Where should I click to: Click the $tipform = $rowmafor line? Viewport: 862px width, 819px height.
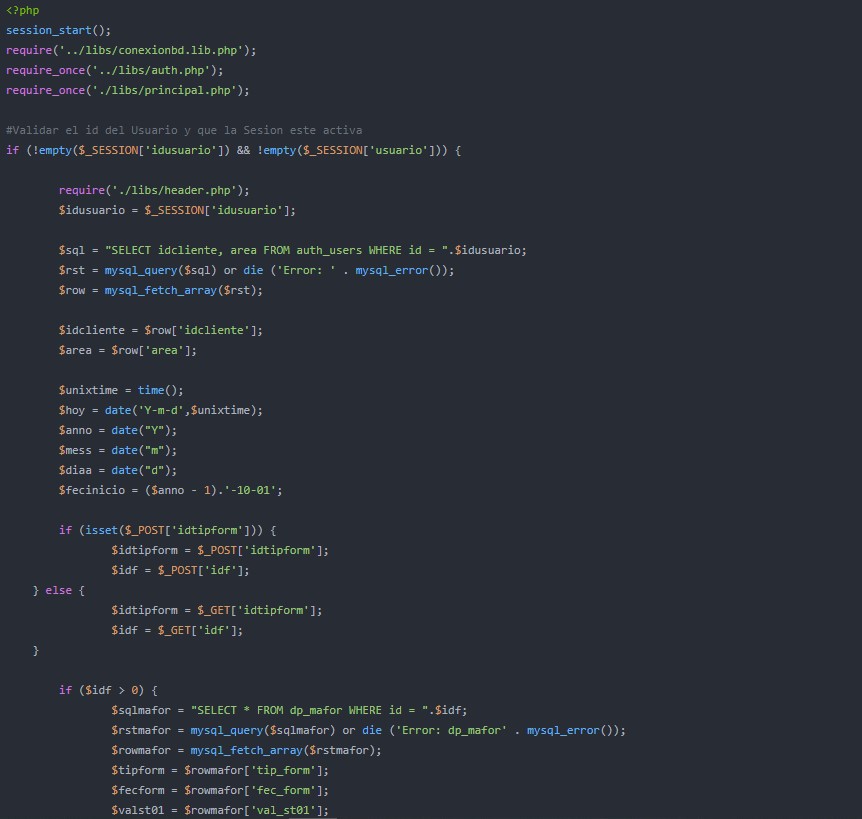click(x=220, y=771)
